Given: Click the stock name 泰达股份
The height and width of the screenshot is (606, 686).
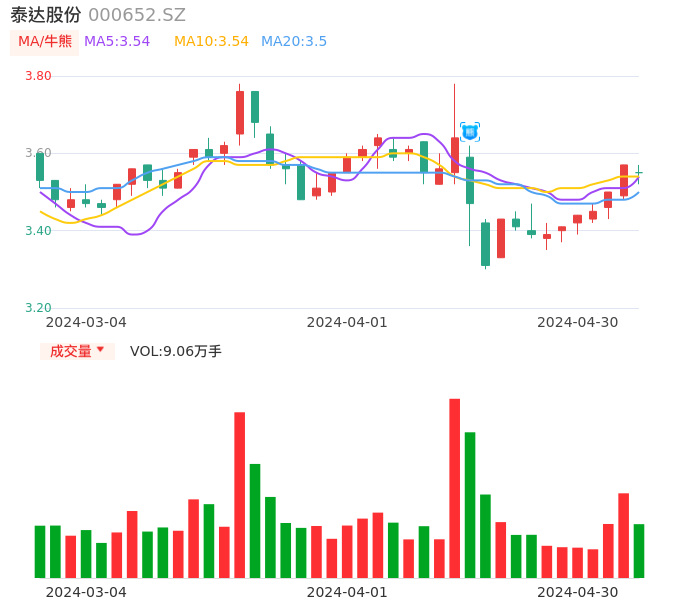Looking at the screenshot, I should [x=46, y=15].
